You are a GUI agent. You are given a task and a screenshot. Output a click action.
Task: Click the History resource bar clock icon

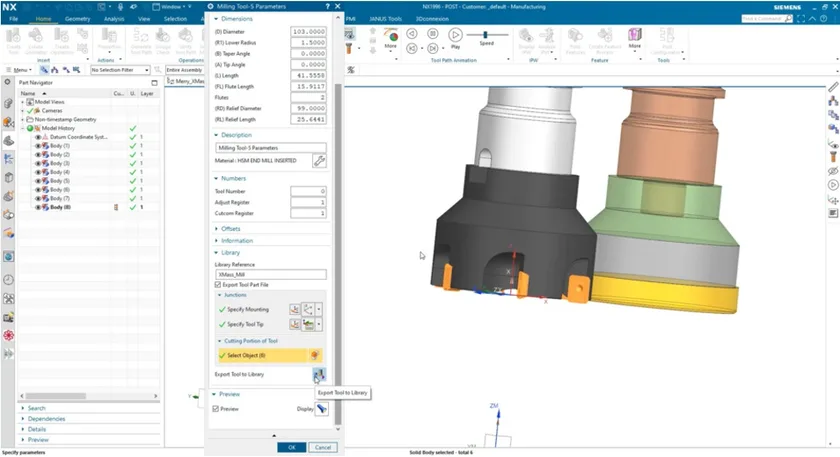tap(9, 280)
